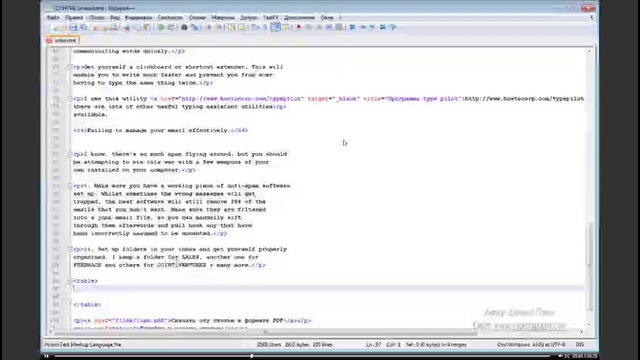The width and height of the screenshot is (640, 360).
Task: Collapse the fold at 'Get yourself a clickboard'
Action: coord(70,67)
